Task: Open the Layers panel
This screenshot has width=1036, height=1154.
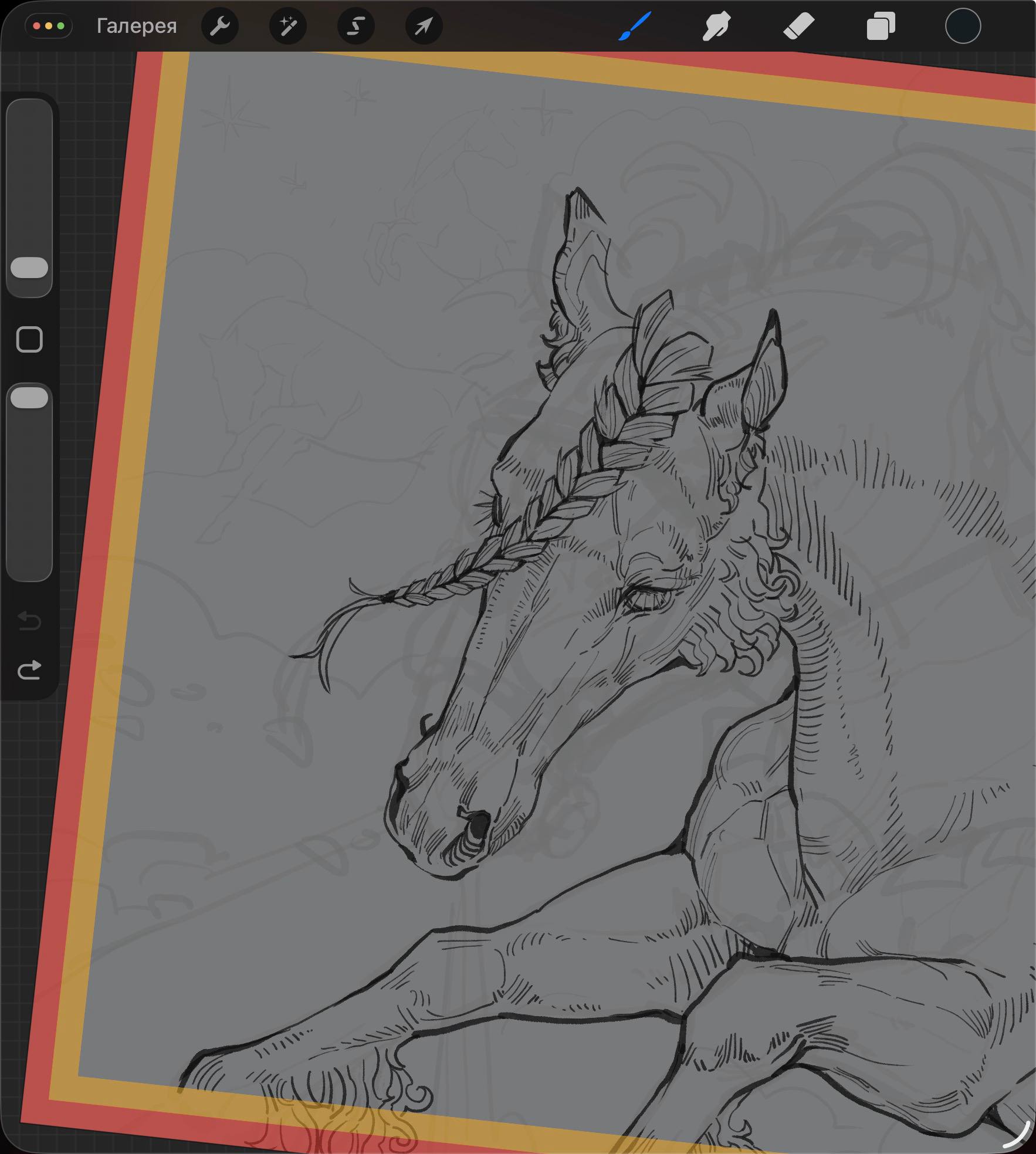Action: point(881,26)
